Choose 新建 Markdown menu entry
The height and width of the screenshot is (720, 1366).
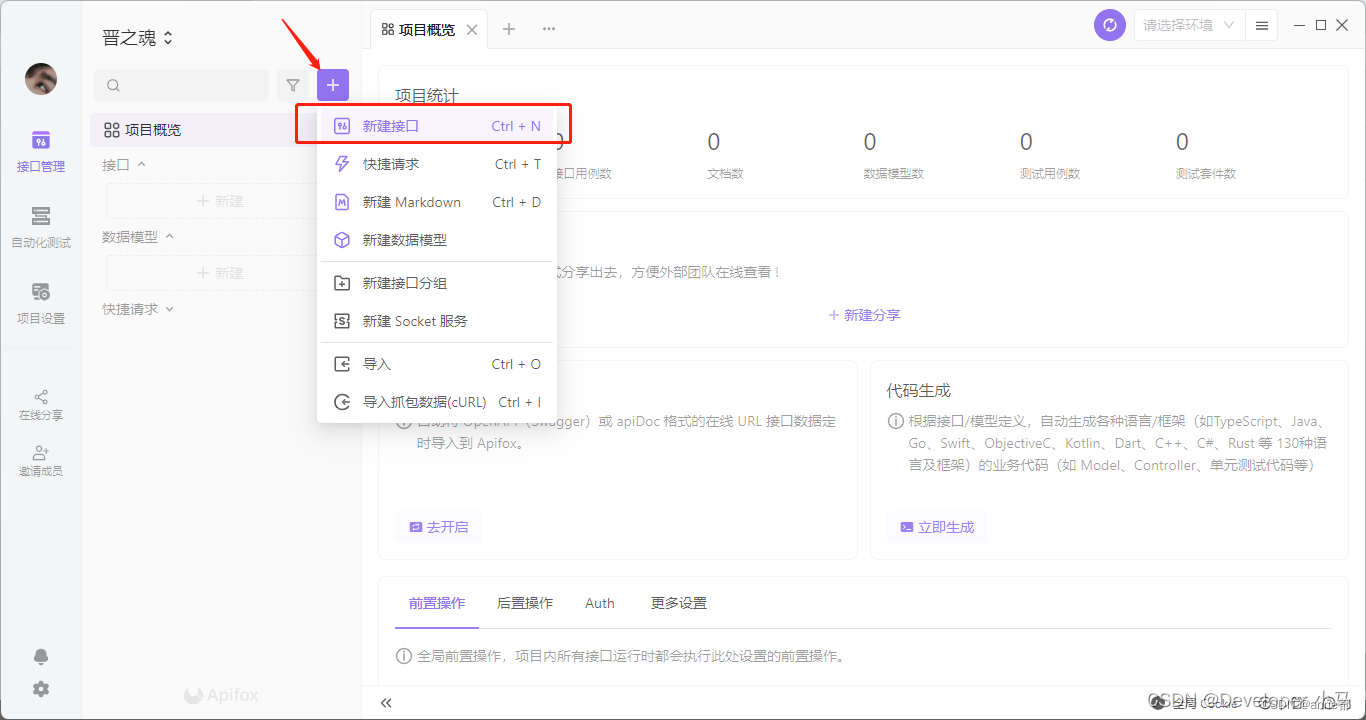coord(436,202)
